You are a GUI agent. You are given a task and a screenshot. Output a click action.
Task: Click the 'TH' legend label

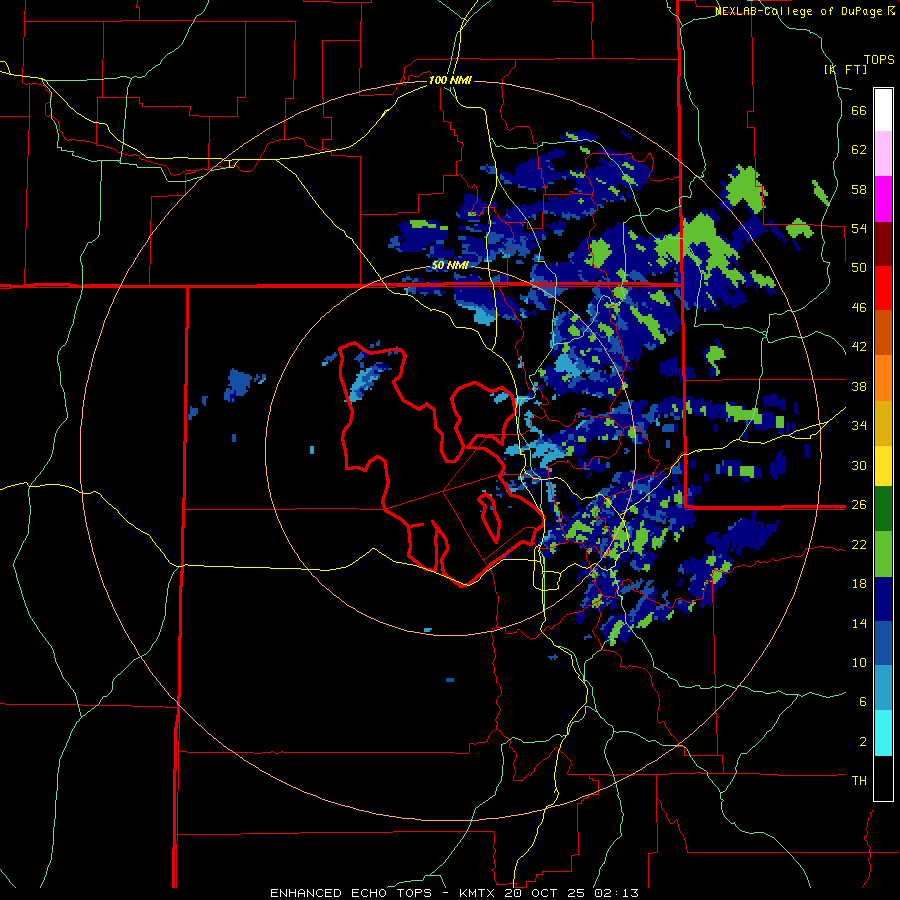click(859, 780)
